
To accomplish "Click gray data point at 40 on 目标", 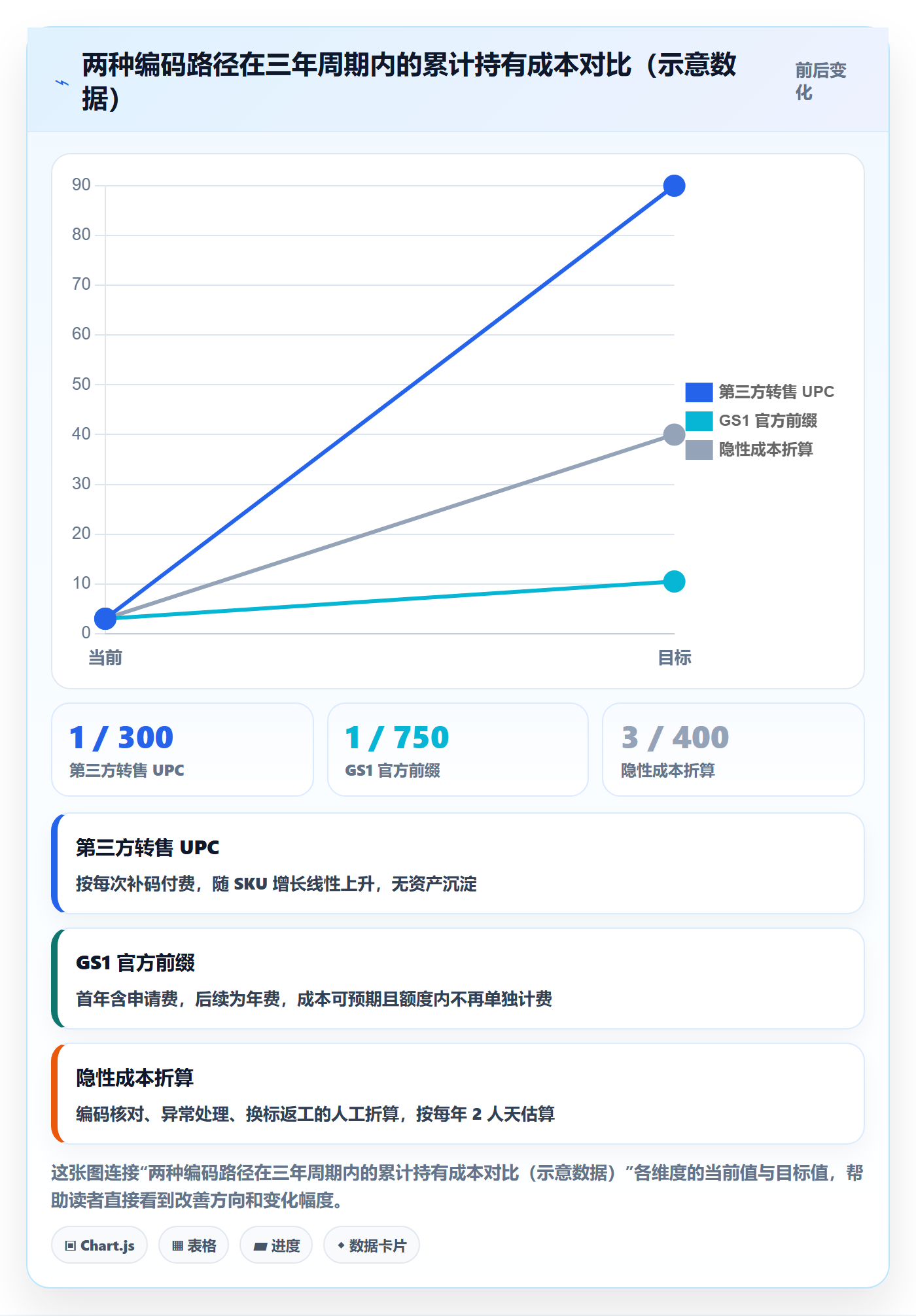I will tap(674, 434).
